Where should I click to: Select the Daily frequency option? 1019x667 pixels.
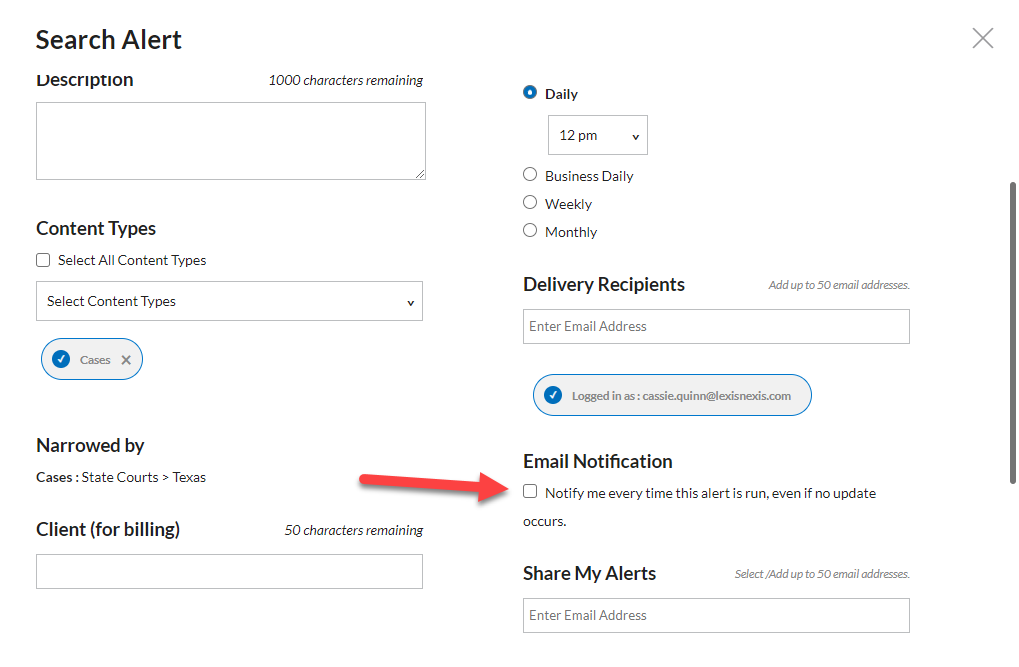530,92
